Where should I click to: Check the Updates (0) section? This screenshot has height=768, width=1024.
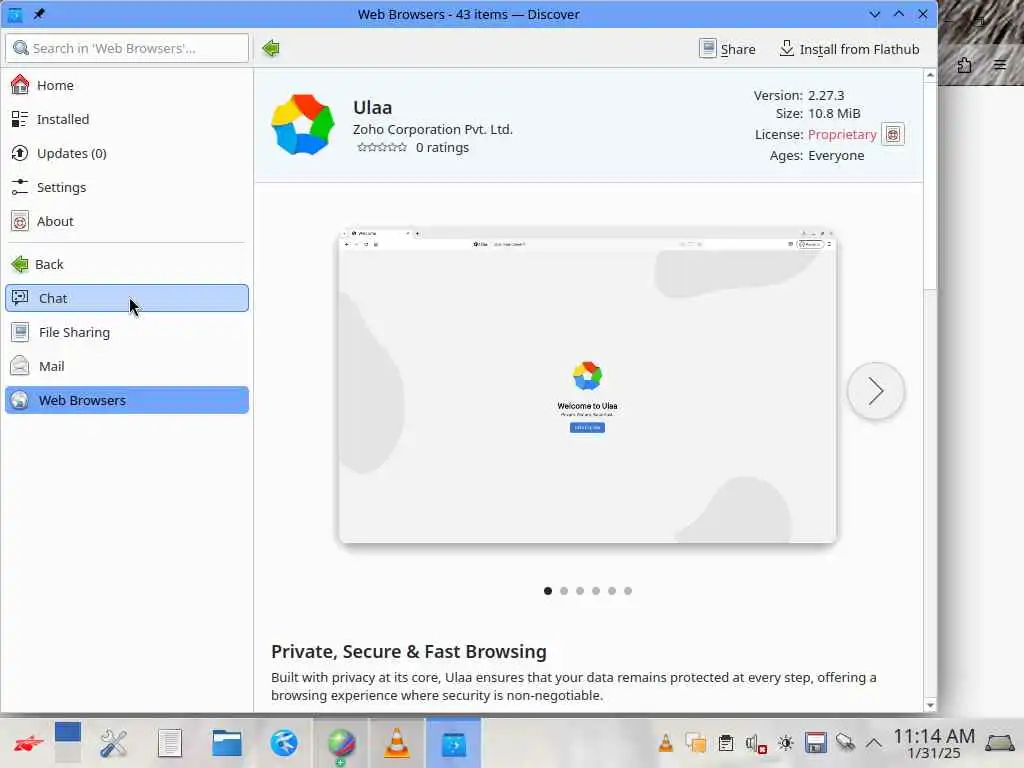(x=127, y=153)
